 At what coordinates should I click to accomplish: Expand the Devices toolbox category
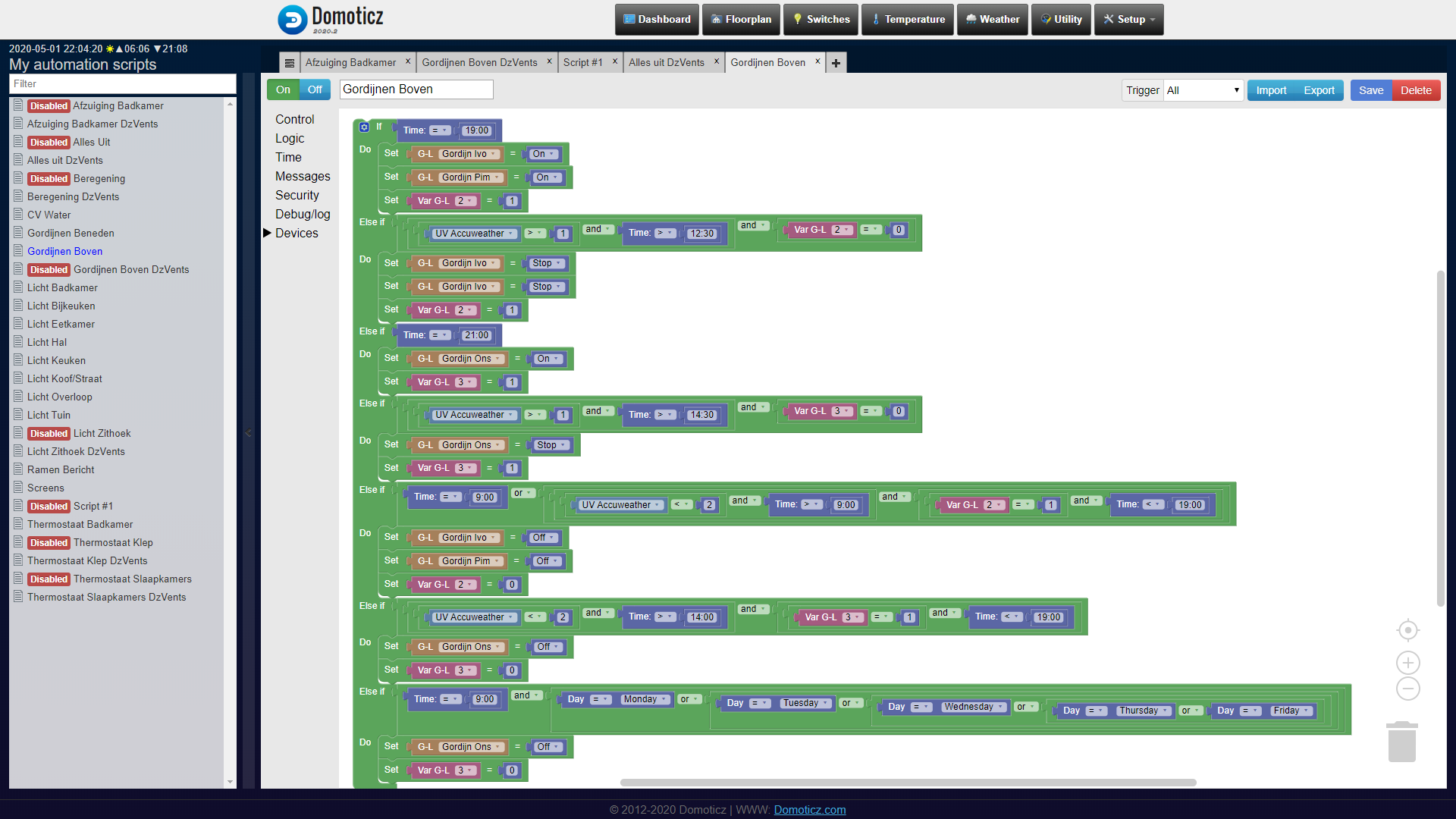pos(297,233)
